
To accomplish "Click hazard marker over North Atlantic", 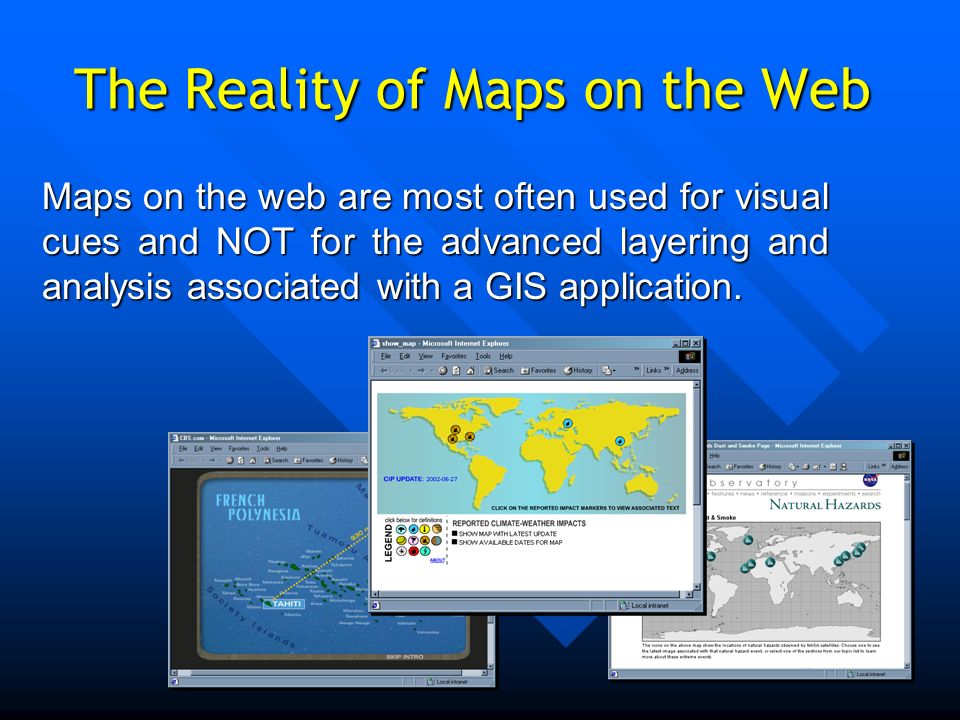I will [x=748, y=540].
